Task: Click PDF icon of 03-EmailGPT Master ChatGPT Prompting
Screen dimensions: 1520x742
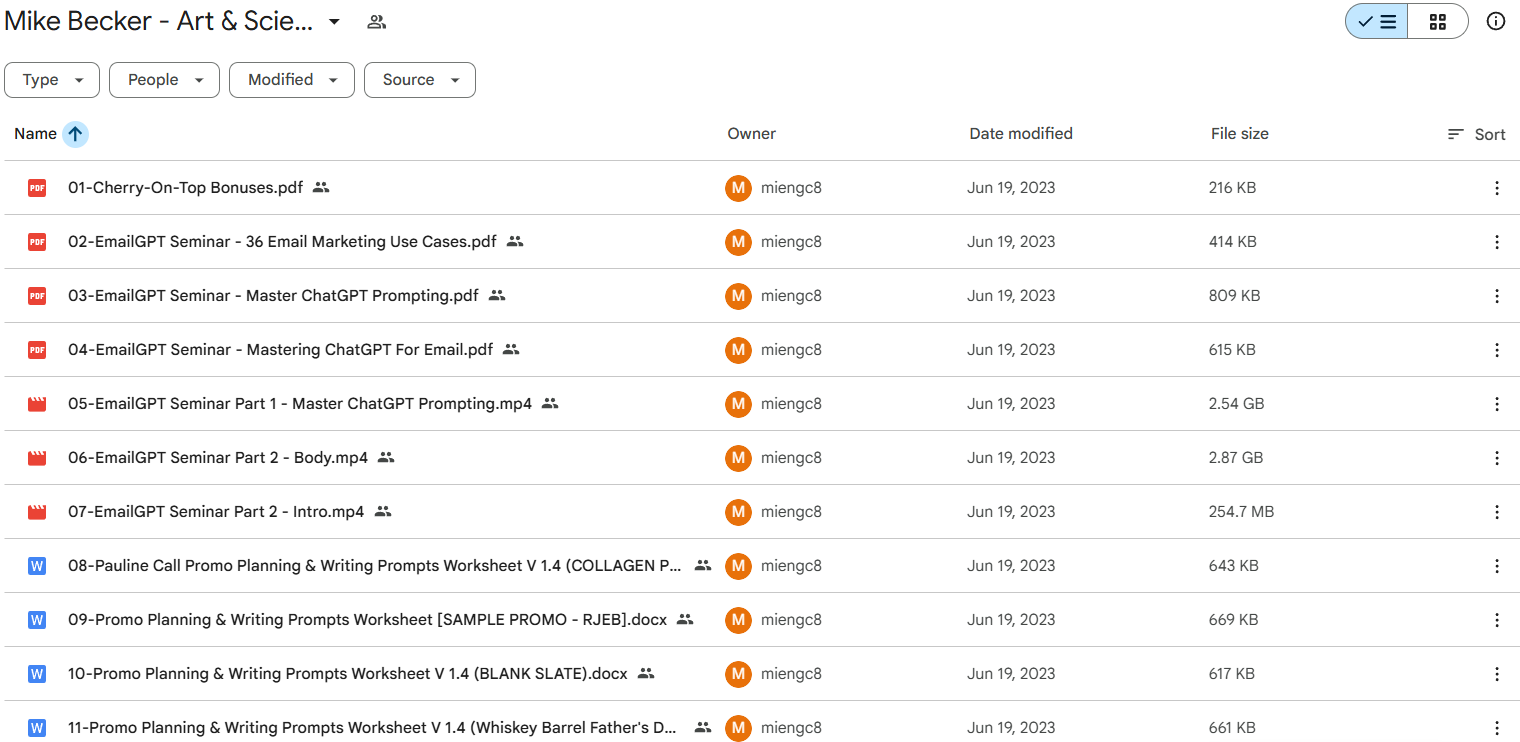Action: coord(37,296)
